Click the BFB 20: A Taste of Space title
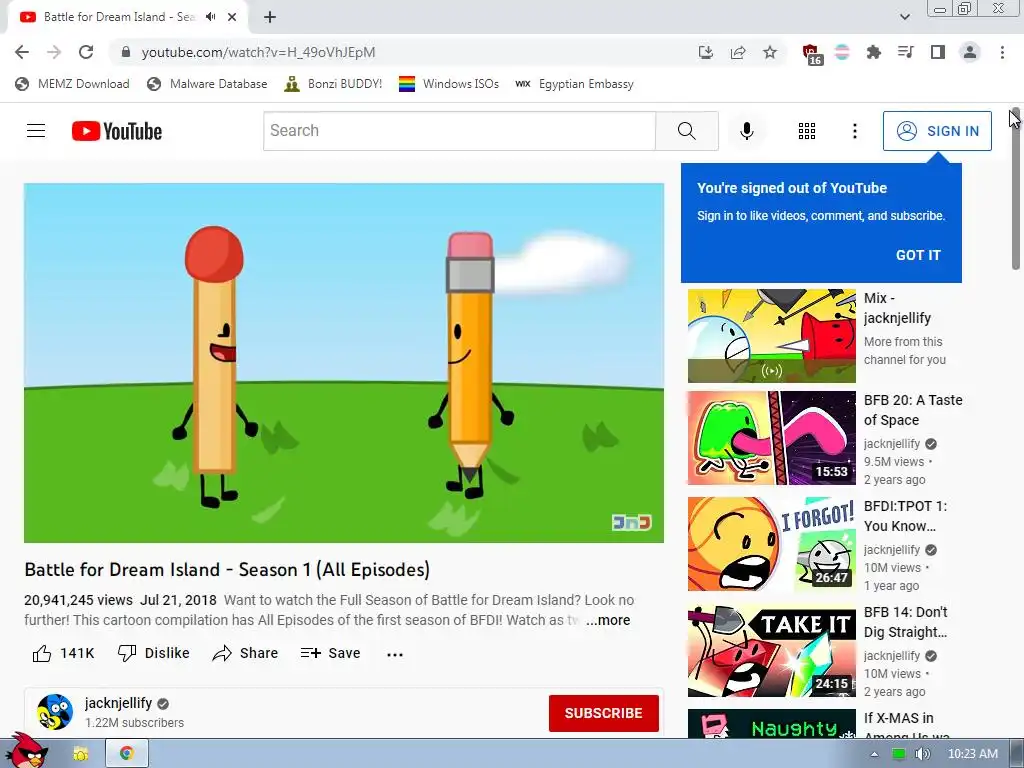 coord(913,410)
